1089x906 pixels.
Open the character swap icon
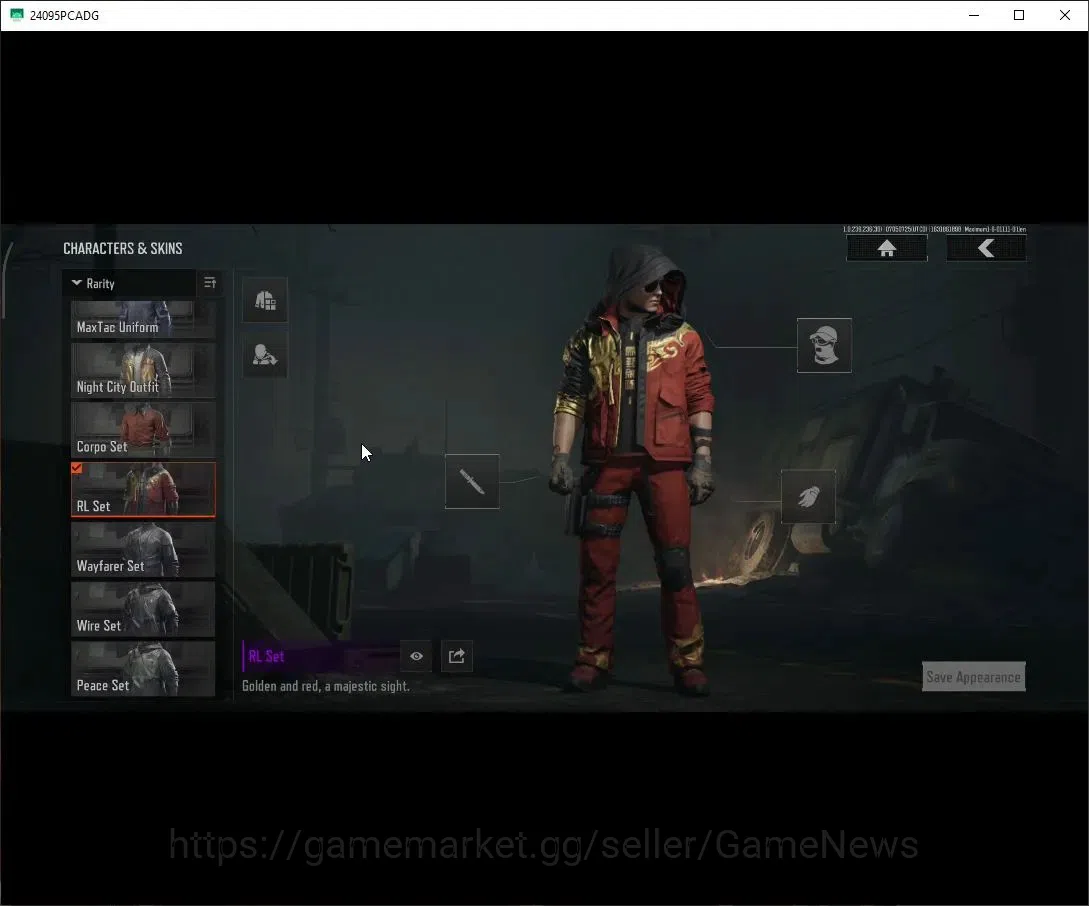coord(265,355)
